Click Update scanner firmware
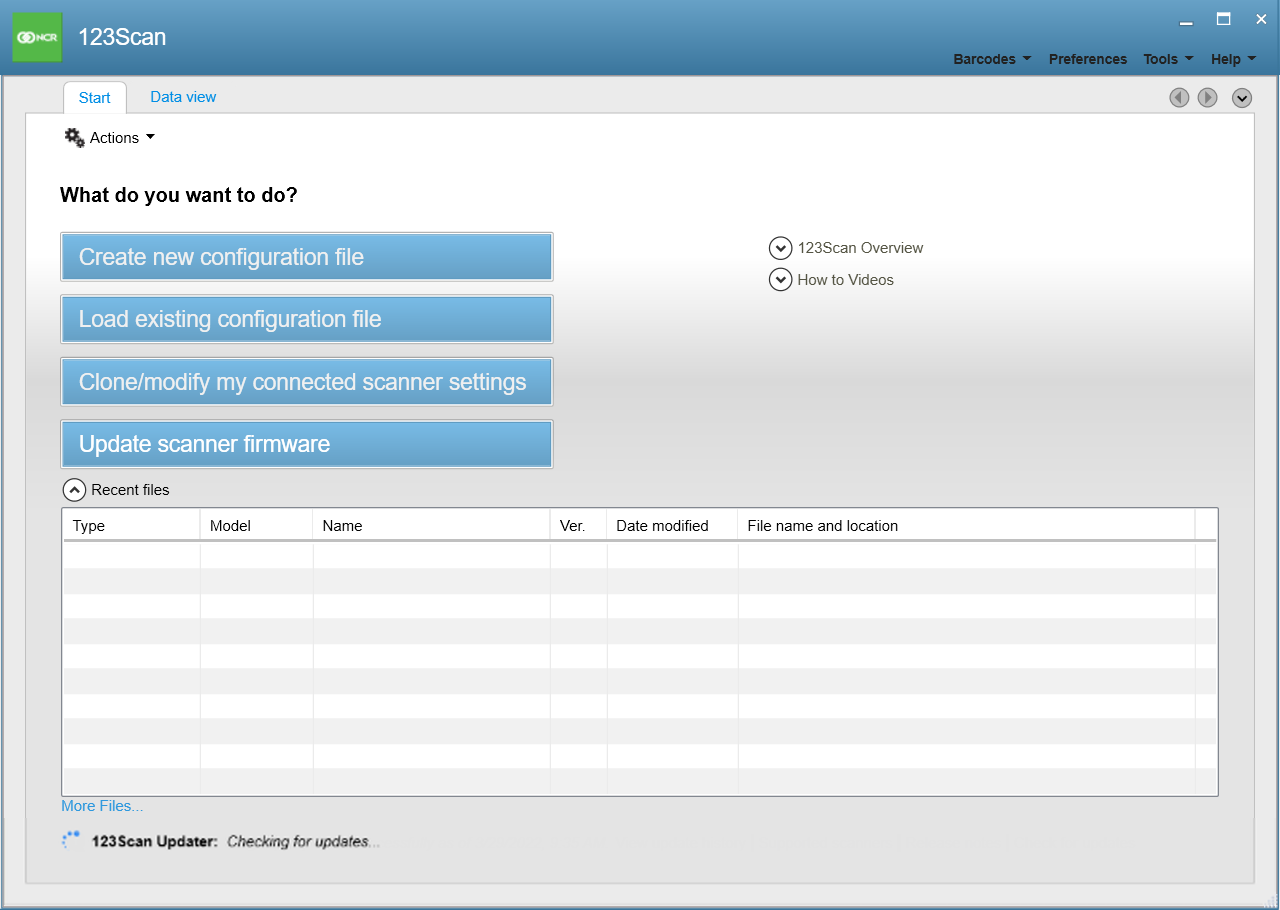 coord(307,444)
